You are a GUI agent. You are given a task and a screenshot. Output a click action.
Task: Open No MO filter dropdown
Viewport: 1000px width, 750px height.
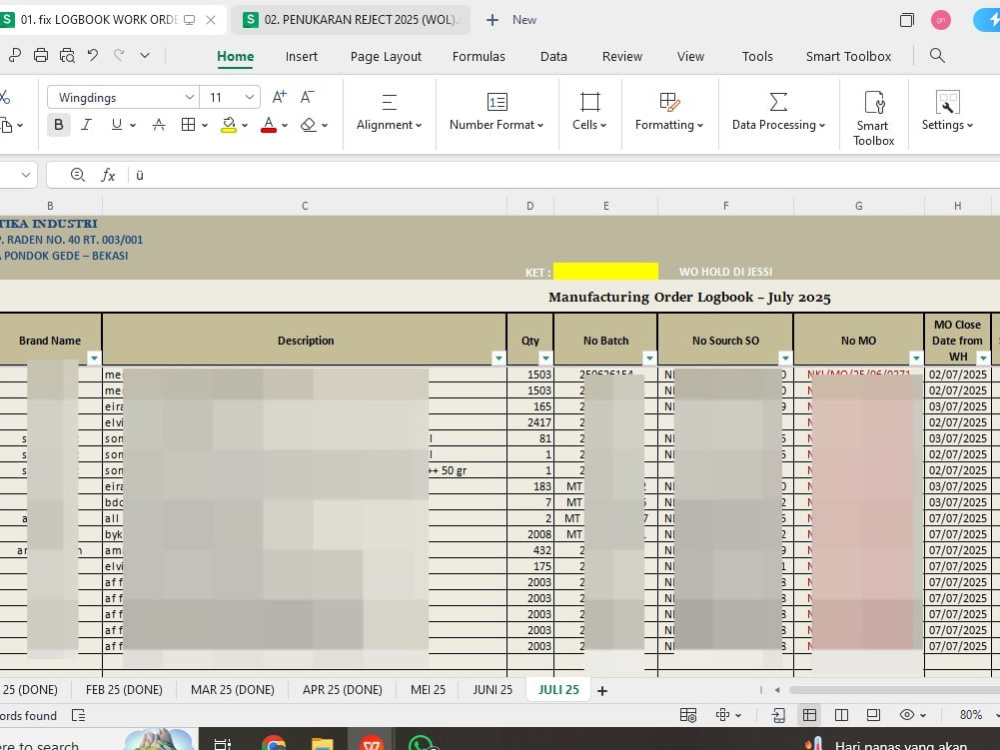click(x=916, y=358)
